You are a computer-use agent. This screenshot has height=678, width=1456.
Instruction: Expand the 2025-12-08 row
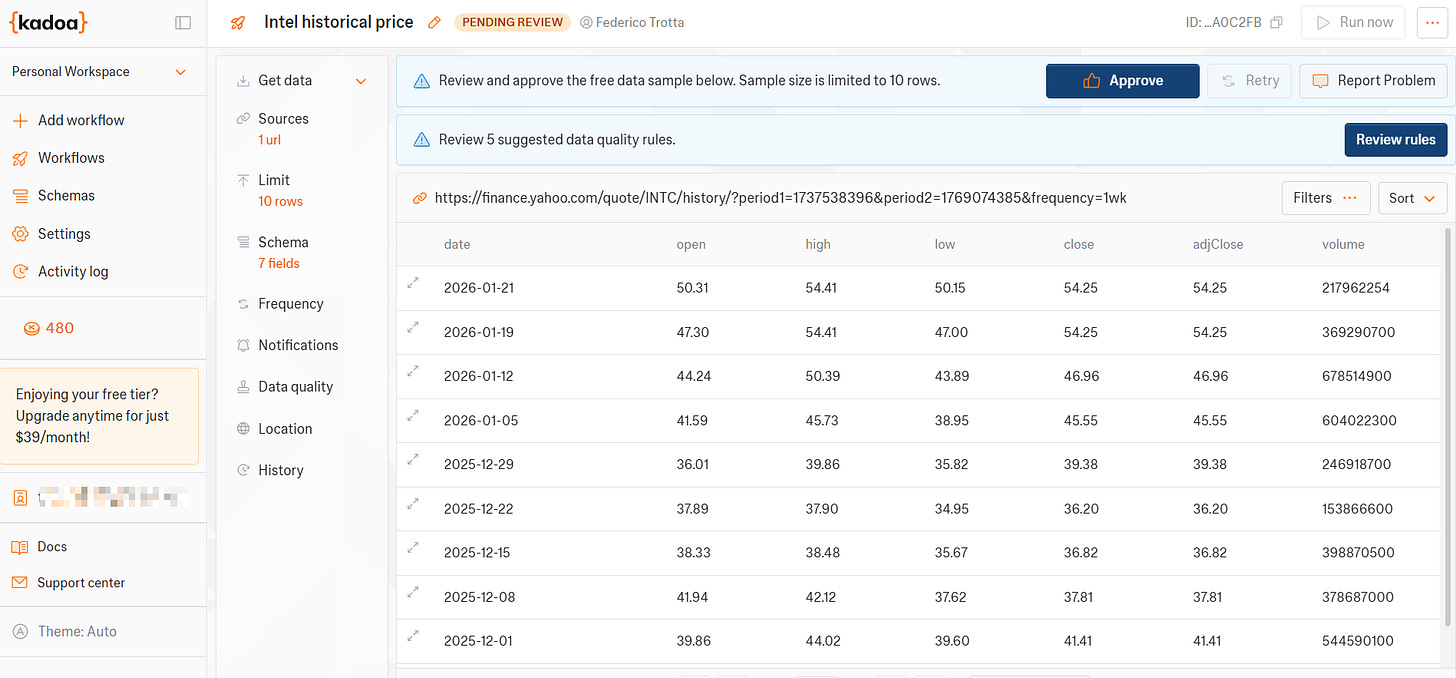tap(412, 592)
